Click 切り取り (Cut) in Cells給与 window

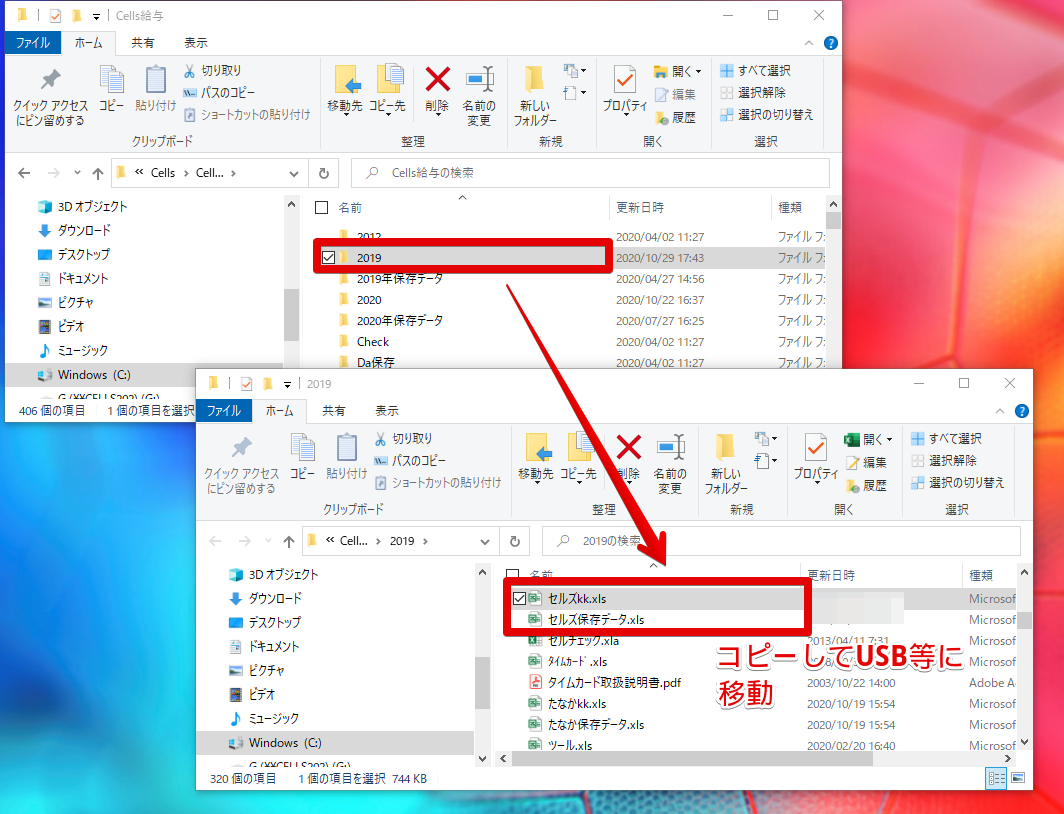pos(212,71)
